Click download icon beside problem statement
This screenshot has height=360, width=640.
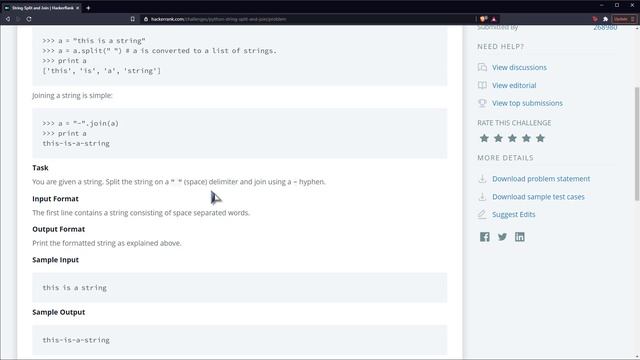coord(482,179)
